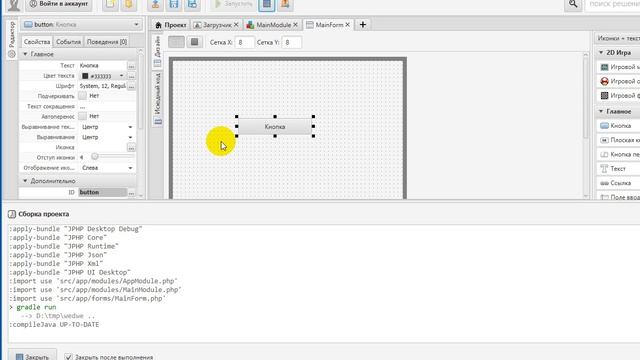Select Плоская кнопка component in the palette

(618, 140)
